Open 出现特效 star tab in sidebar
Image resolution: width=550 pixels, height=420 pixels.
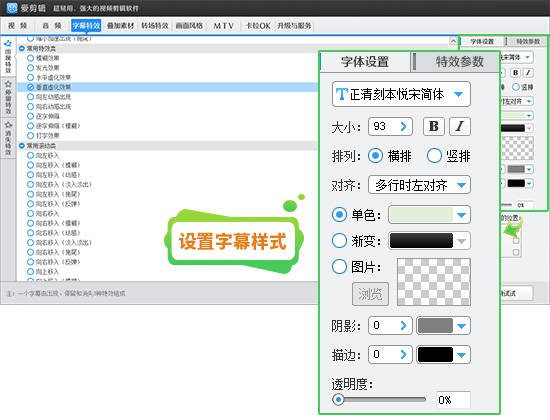tap(8, 56)
